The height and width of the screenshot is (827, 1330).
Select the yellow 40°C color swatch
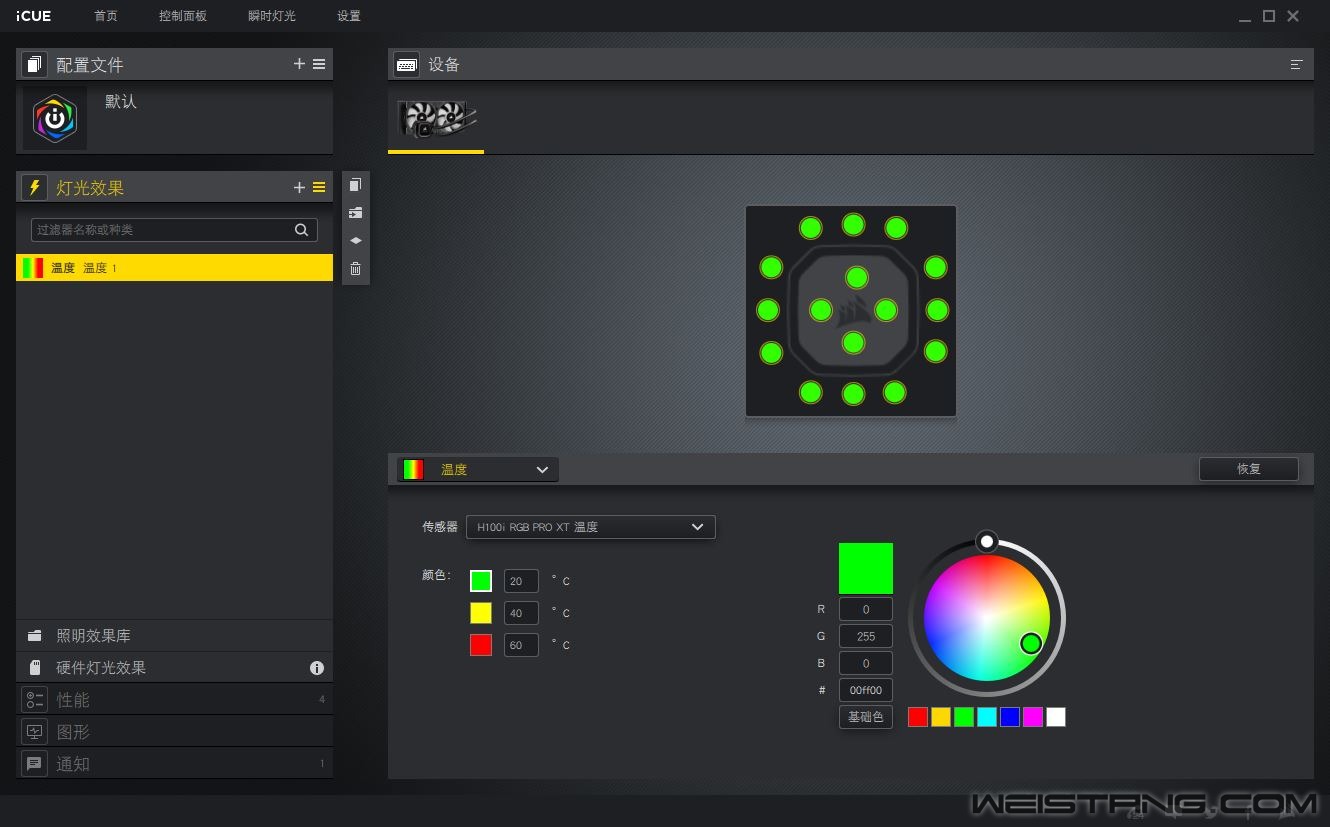point(481,613)
